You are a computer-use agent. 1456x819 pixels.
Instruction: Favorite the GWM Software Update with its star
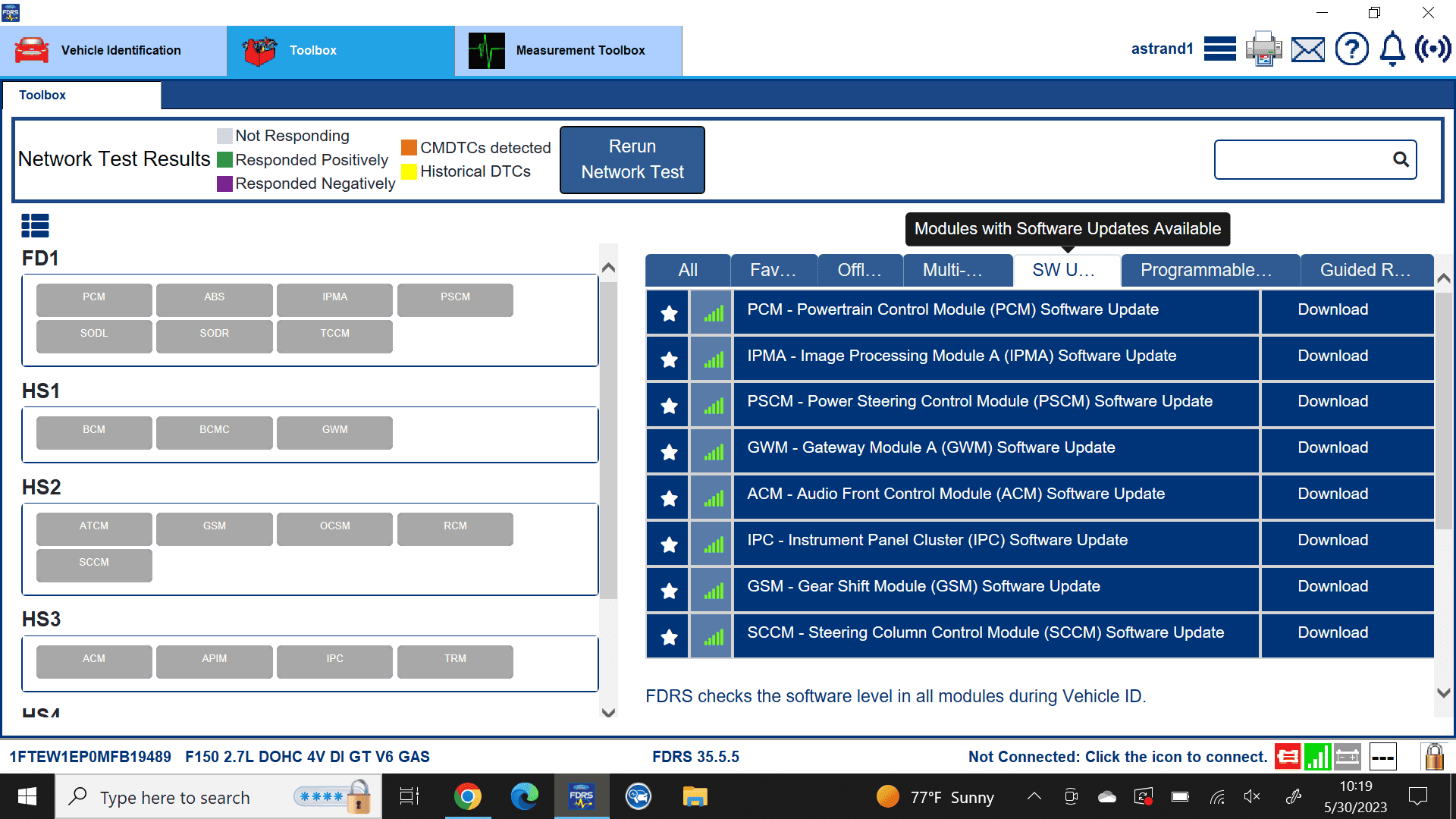pos(667,450)
